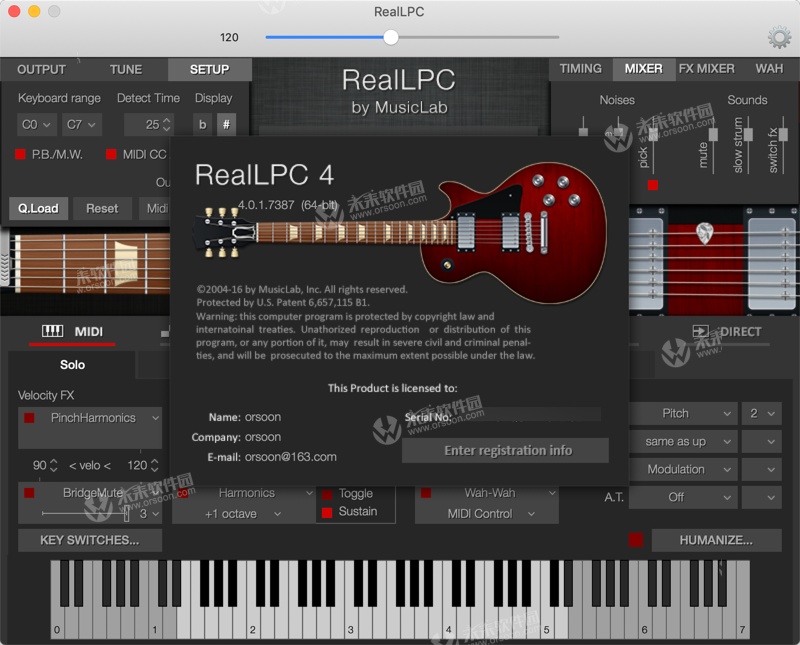The image size is (800, 645).
Task: Click the version 4.0.1.7387 text
Action: coord(266,205)
